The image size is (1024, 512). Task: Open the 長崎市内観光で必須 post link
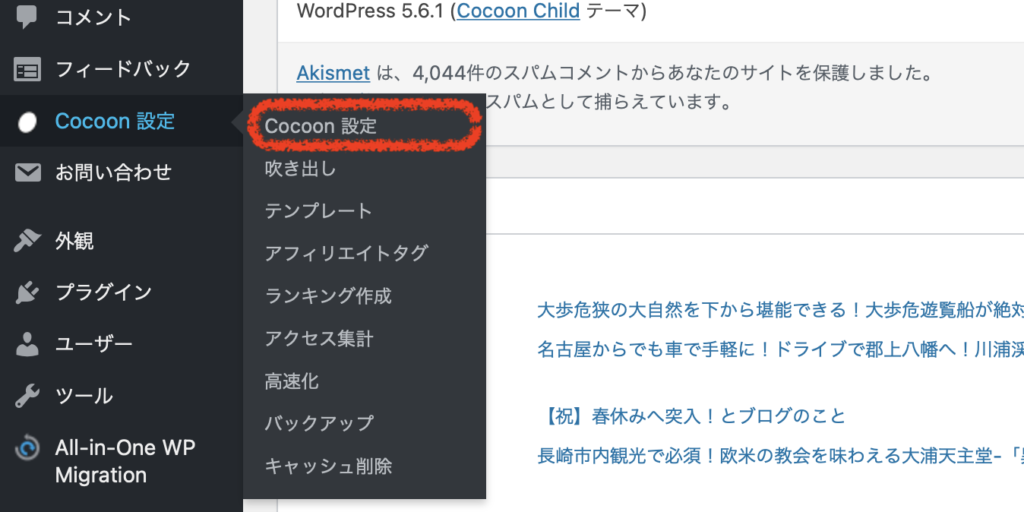click(x=780, y=455)
